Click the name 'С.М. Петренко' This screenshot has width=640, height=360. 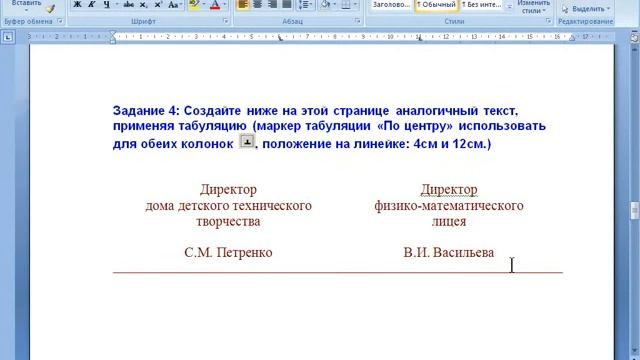228,252
